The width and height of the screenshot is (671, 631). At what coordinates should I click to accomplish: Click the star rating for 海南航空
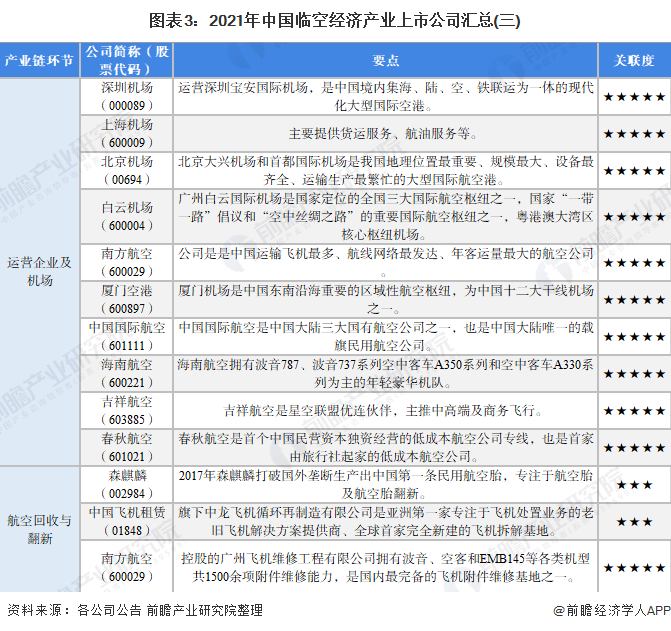[634, 373]
